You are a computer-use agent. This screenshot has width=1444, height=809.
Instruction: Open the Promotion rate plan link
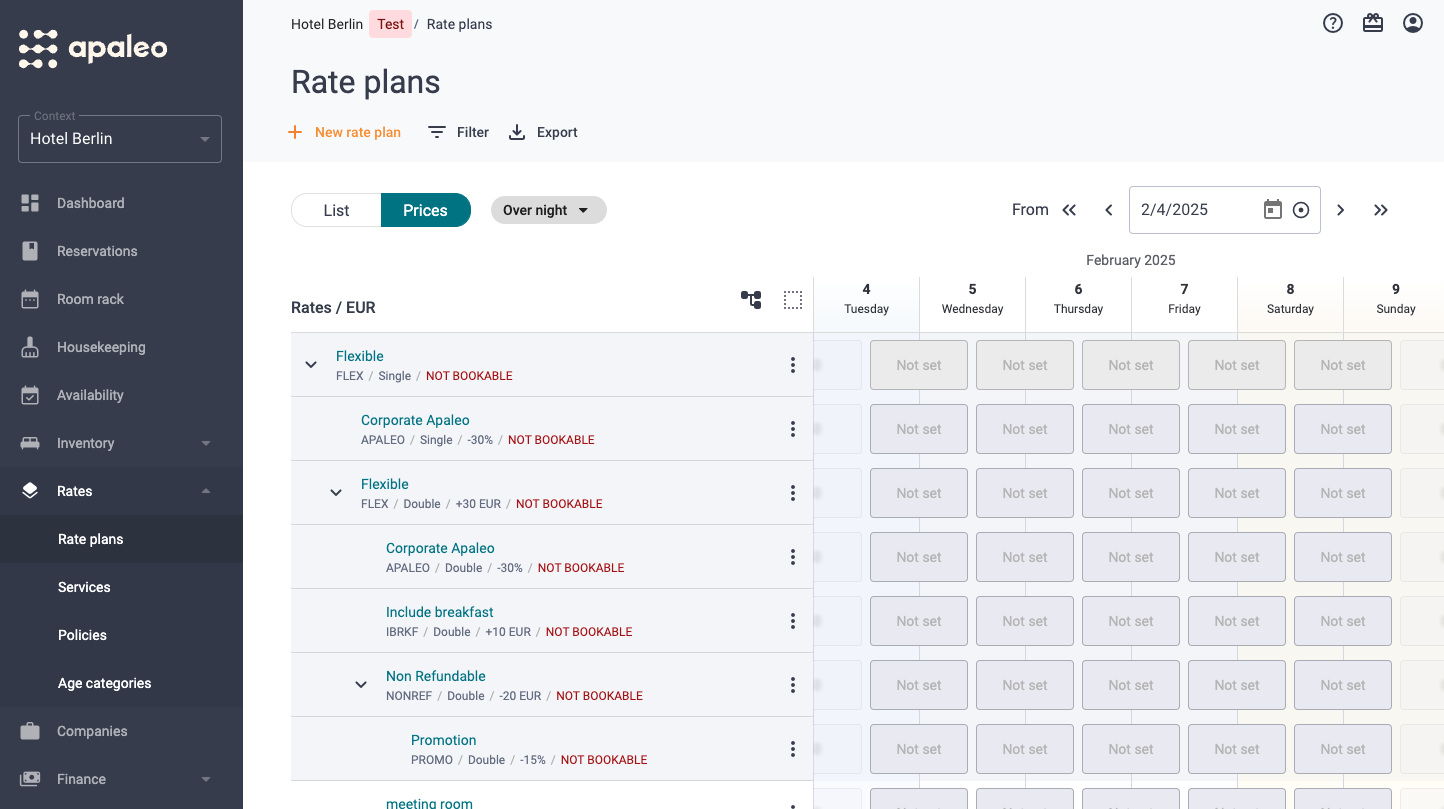tap(443, 740)
